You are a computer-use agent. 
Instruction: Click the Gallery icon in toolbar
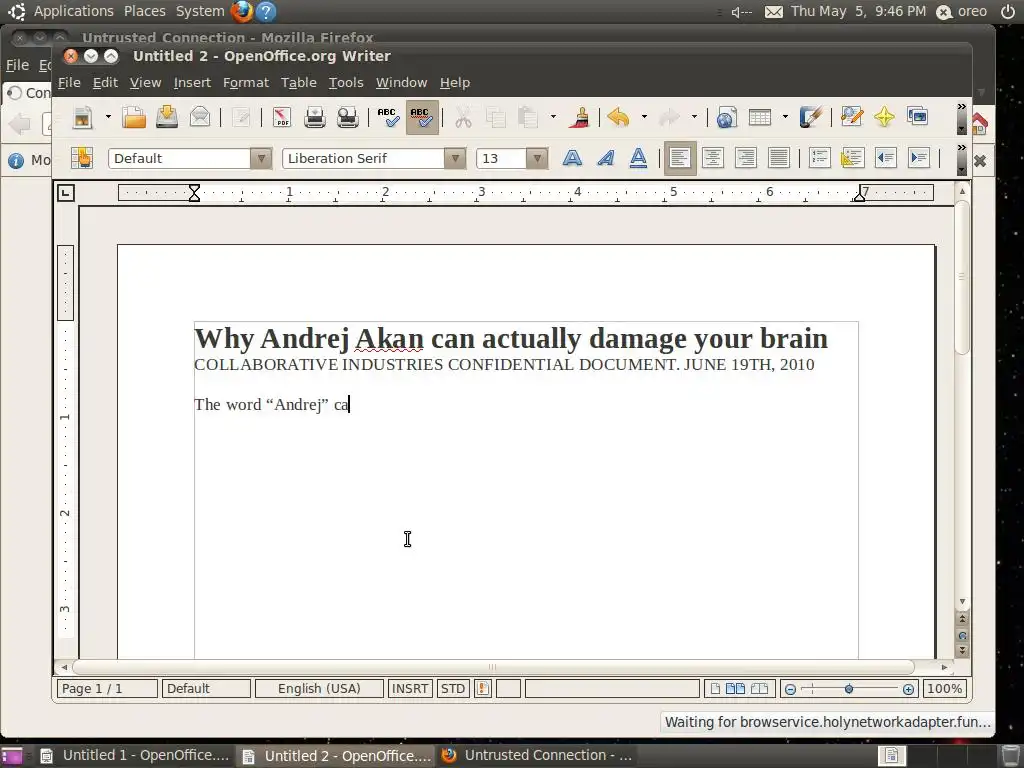(918, 116)
